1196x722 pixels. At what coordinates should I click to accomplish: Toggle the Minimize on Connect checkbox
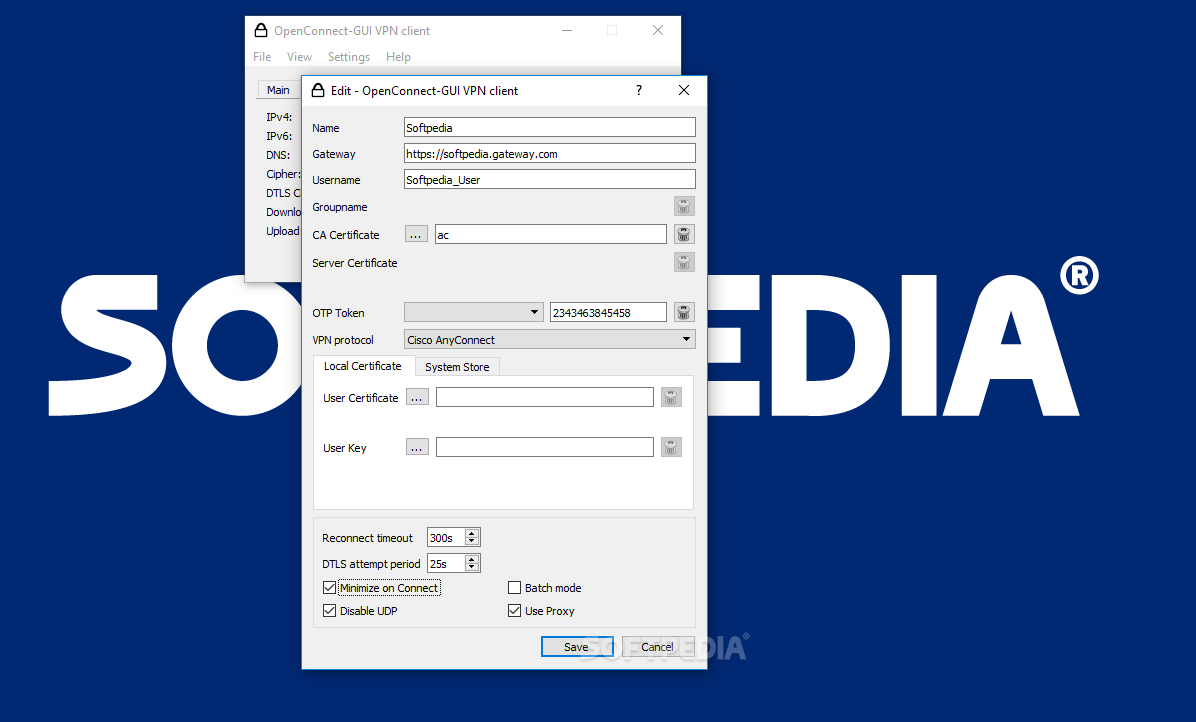click(330, 588)
